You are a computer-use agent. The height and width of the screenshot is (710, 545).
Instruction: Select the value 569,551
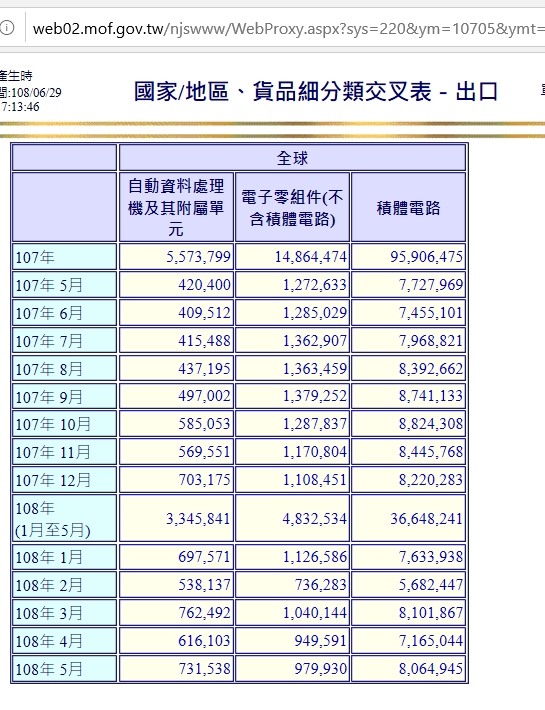[204, 451]
